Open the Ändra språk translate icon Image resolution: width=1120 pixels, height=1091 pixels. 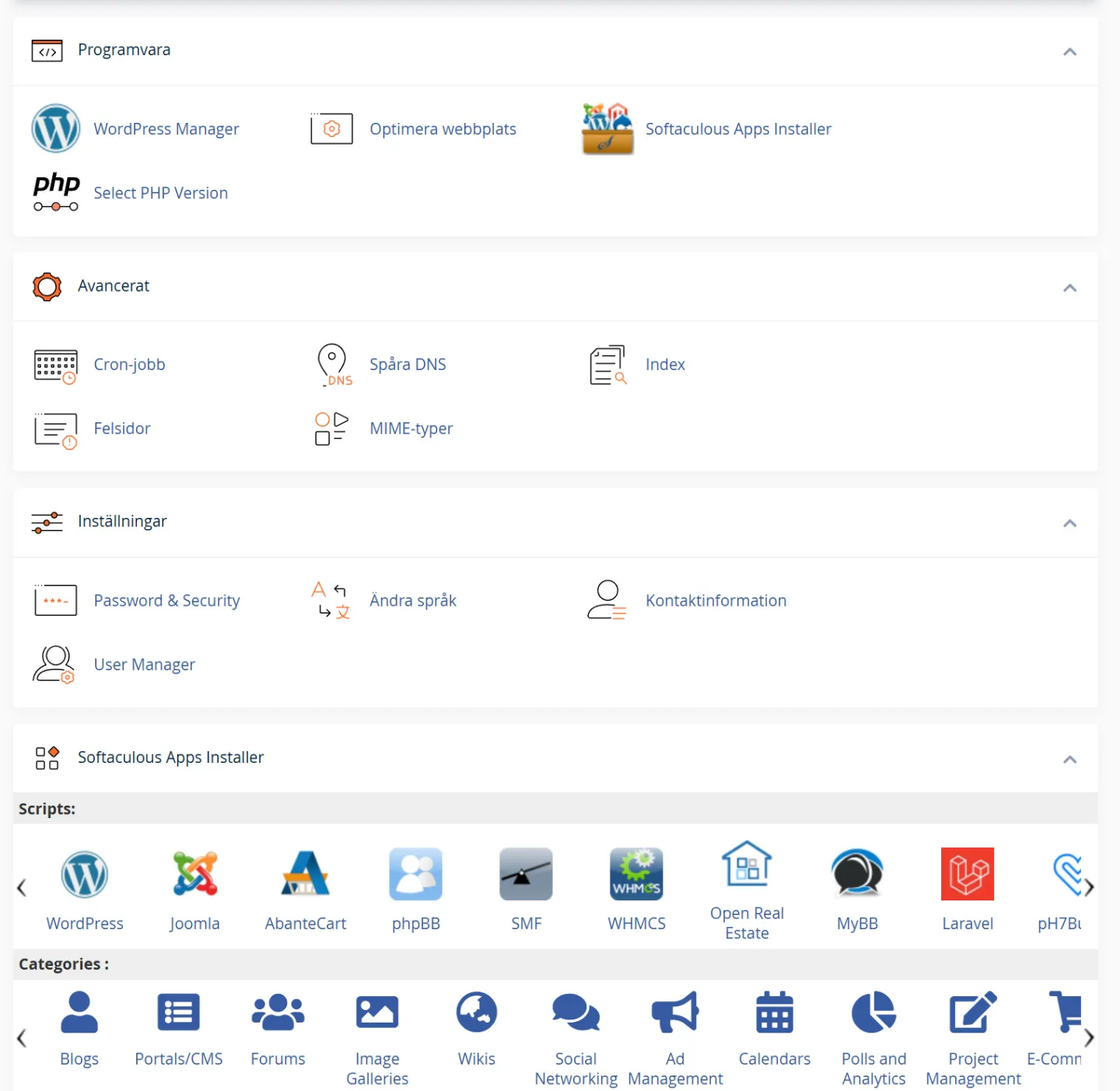[x=331, y=600]
